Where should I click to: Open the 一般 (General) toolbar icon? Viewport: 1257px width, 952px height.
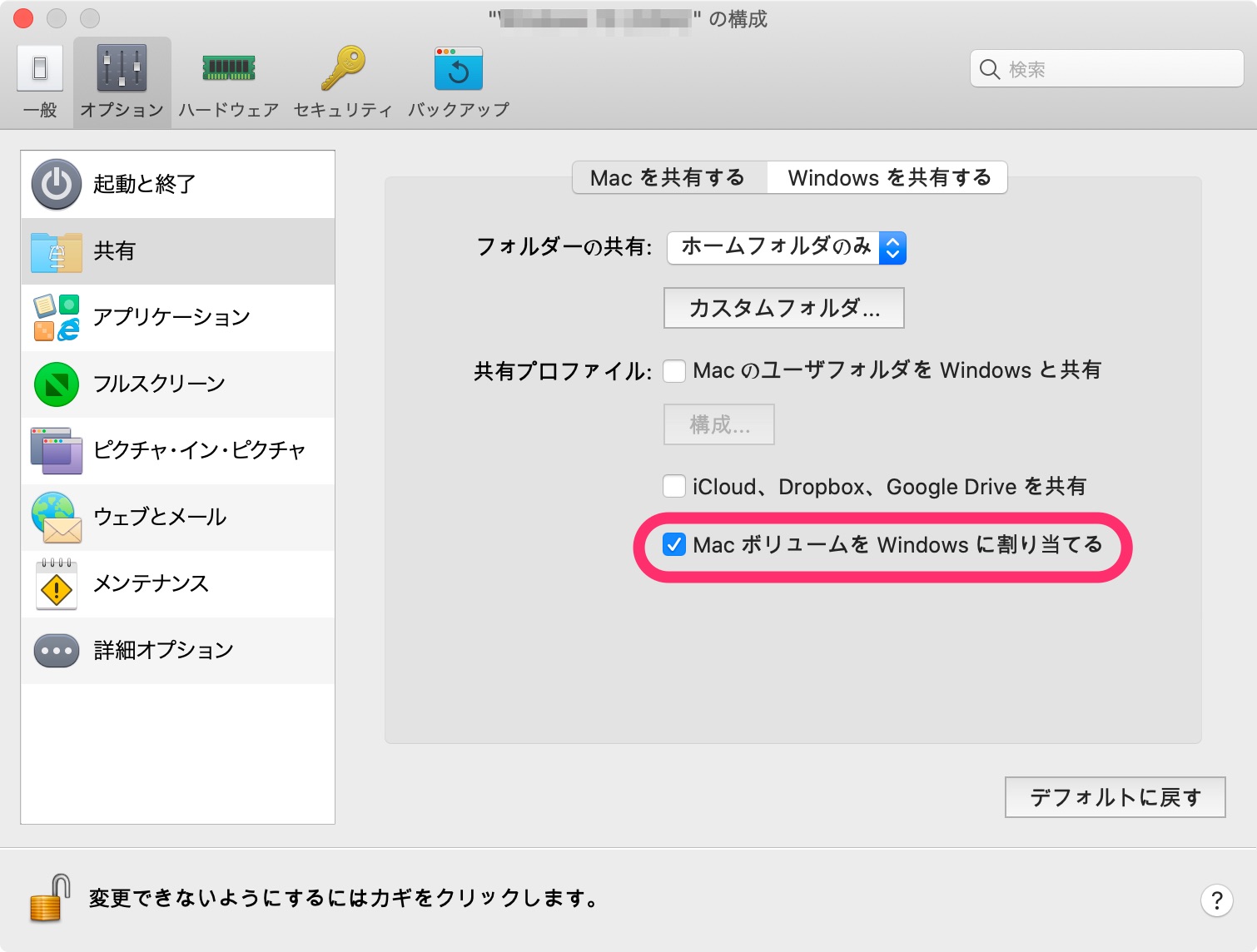pos(40,68)
